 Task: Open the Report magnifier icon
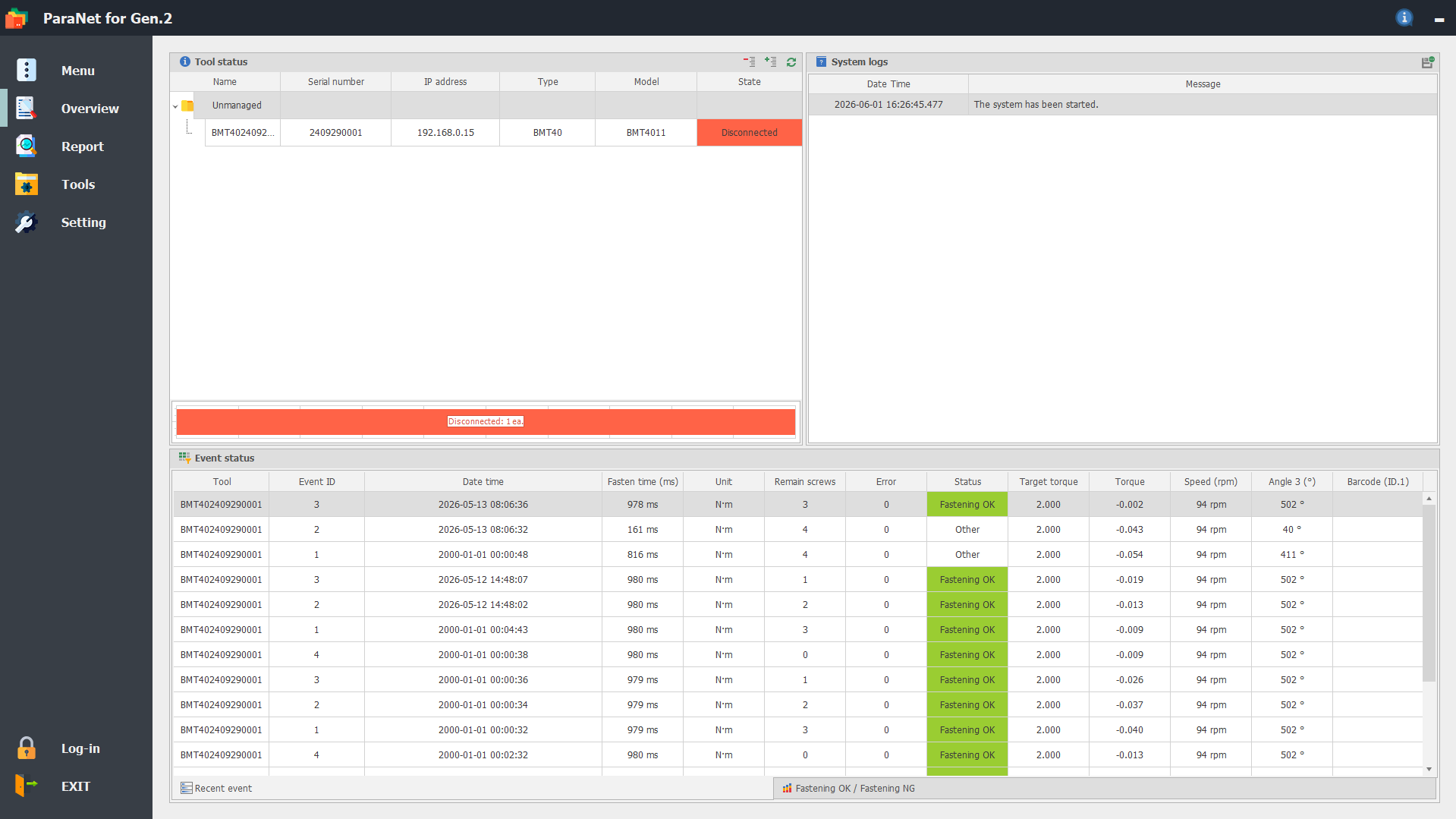27,146
